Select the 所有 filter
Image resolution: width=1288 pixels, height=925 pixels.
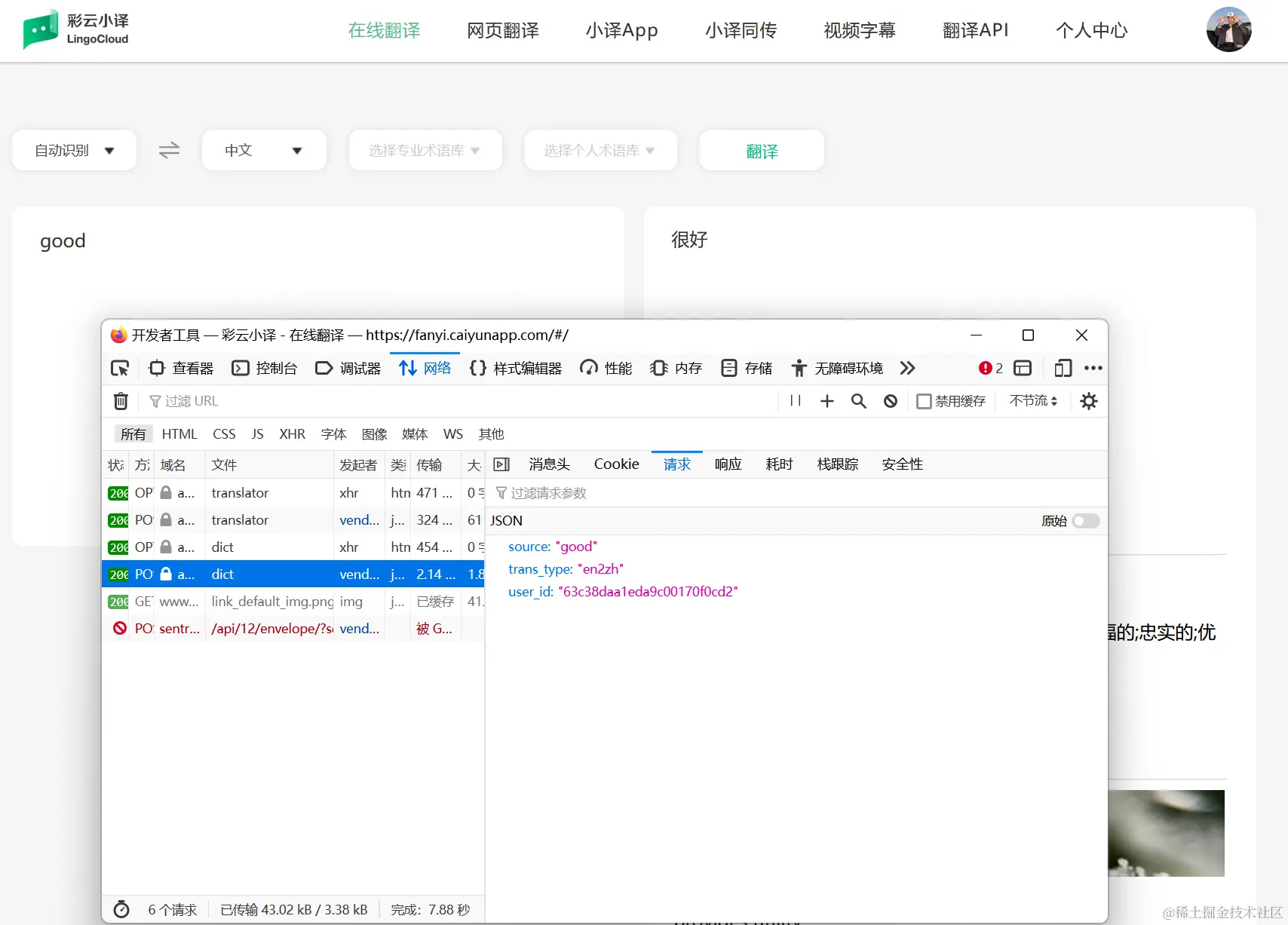[x=133, y=434]
